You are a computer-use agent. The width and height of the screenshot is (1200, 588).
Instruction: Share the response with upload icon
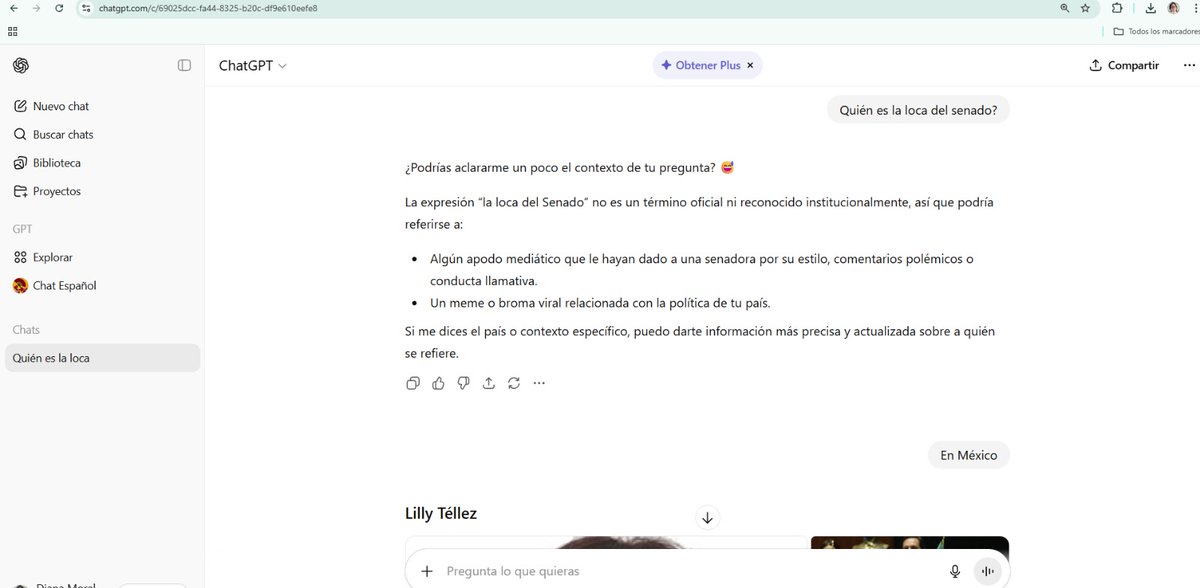[489, 383]
